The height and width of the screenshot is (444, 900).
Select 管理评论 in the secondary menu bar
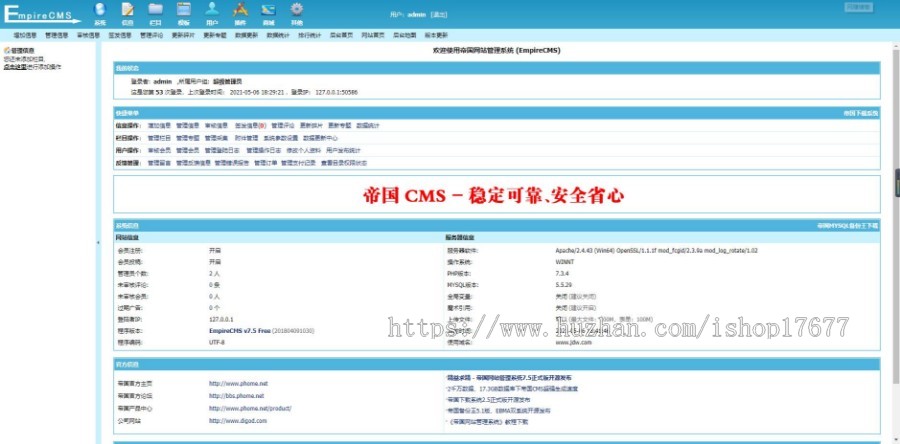pos(151,36)
